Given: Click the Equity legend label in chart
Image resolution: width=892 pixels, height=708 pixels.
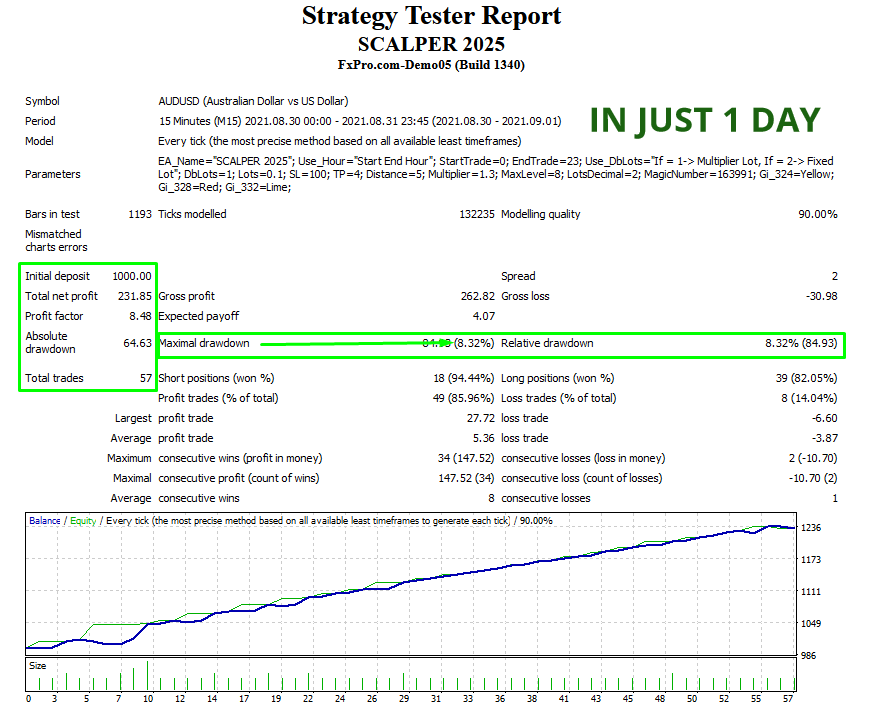Looking at the screenshot, I should click(x=83, y=521).
